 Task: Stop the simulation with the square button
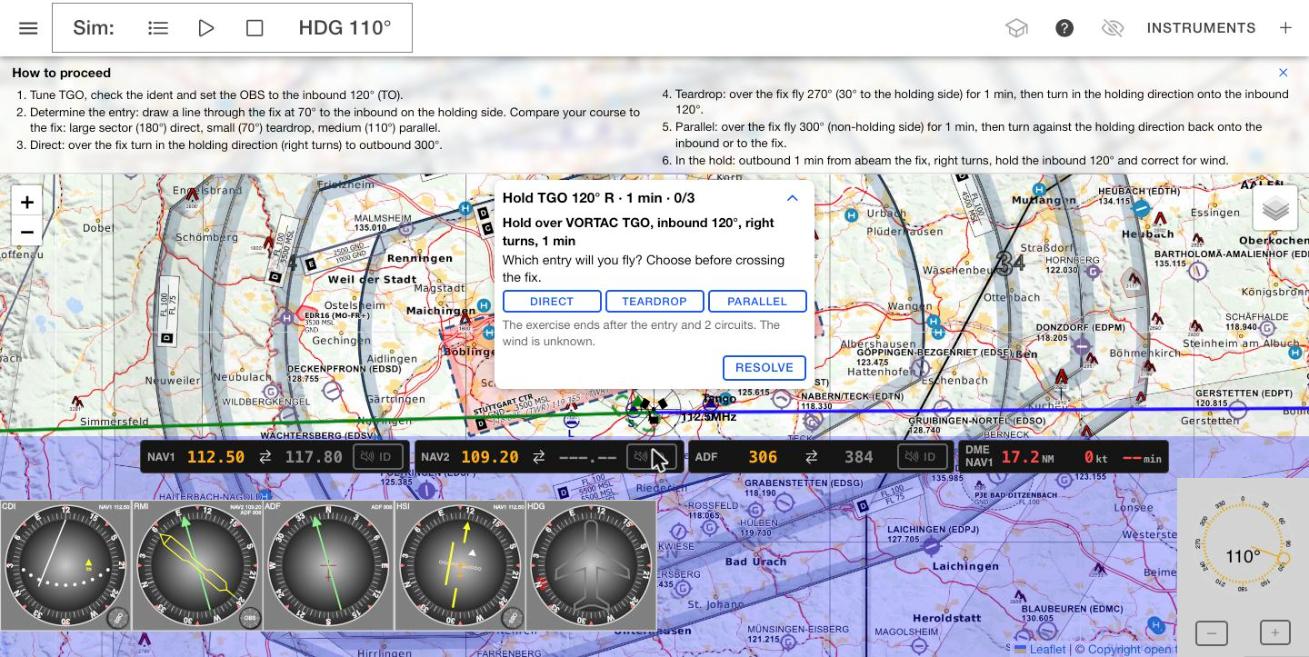(x=255, y=28)
